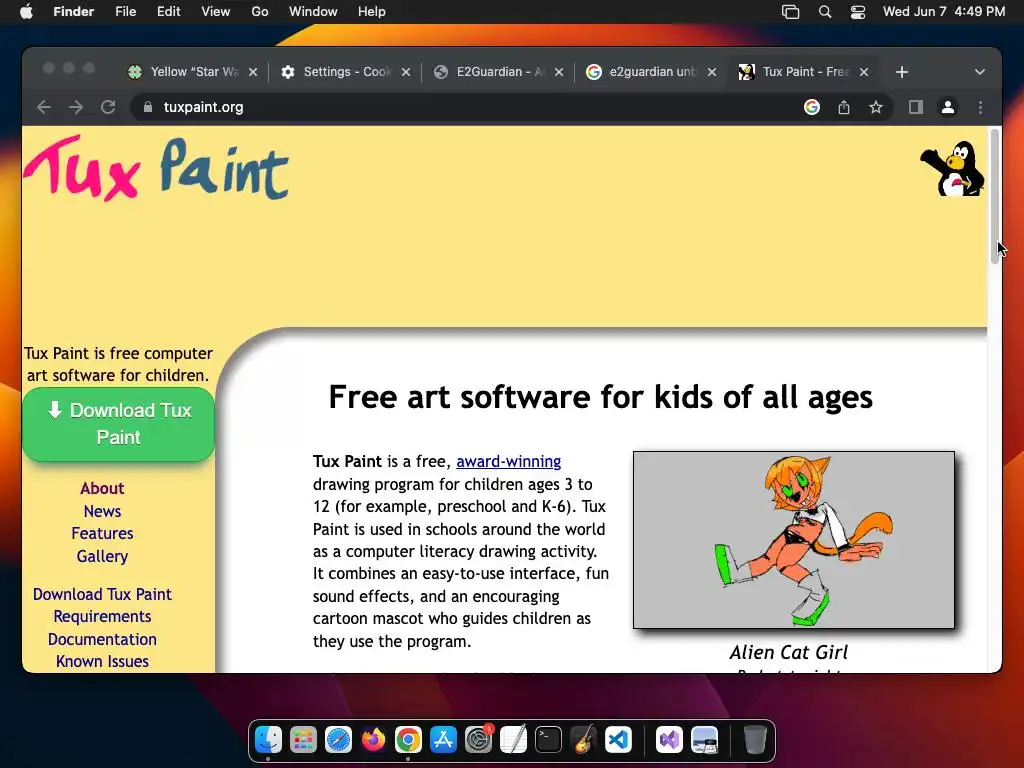Image resolution: width=1024 pixels, height=768 pixels.
Task: Click the date and time in menu bar
Action: pyautogui.click(x=944, y=12)
